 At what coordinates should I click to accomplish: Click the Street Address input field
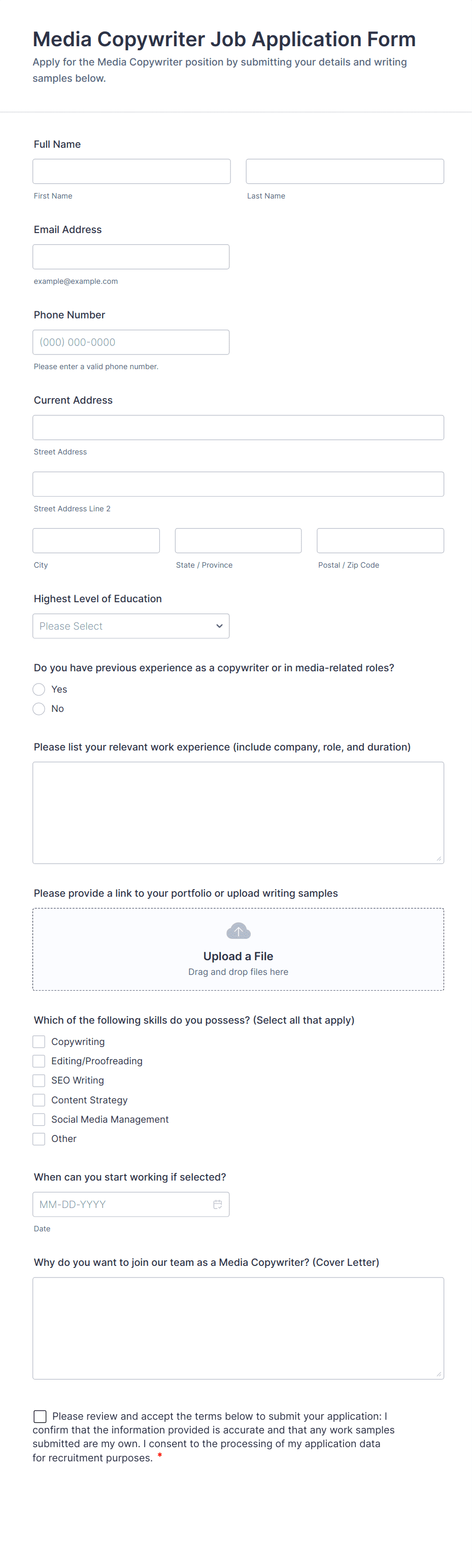coord(238,427)
